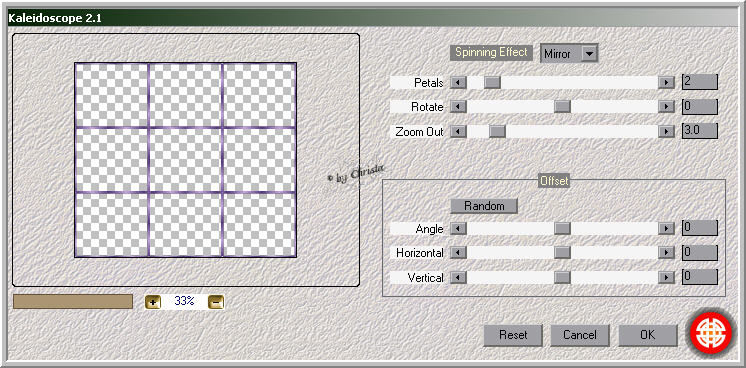The image size is (746, 368).
Task: Click the Cancel button
Action: (x=580, y=335)
